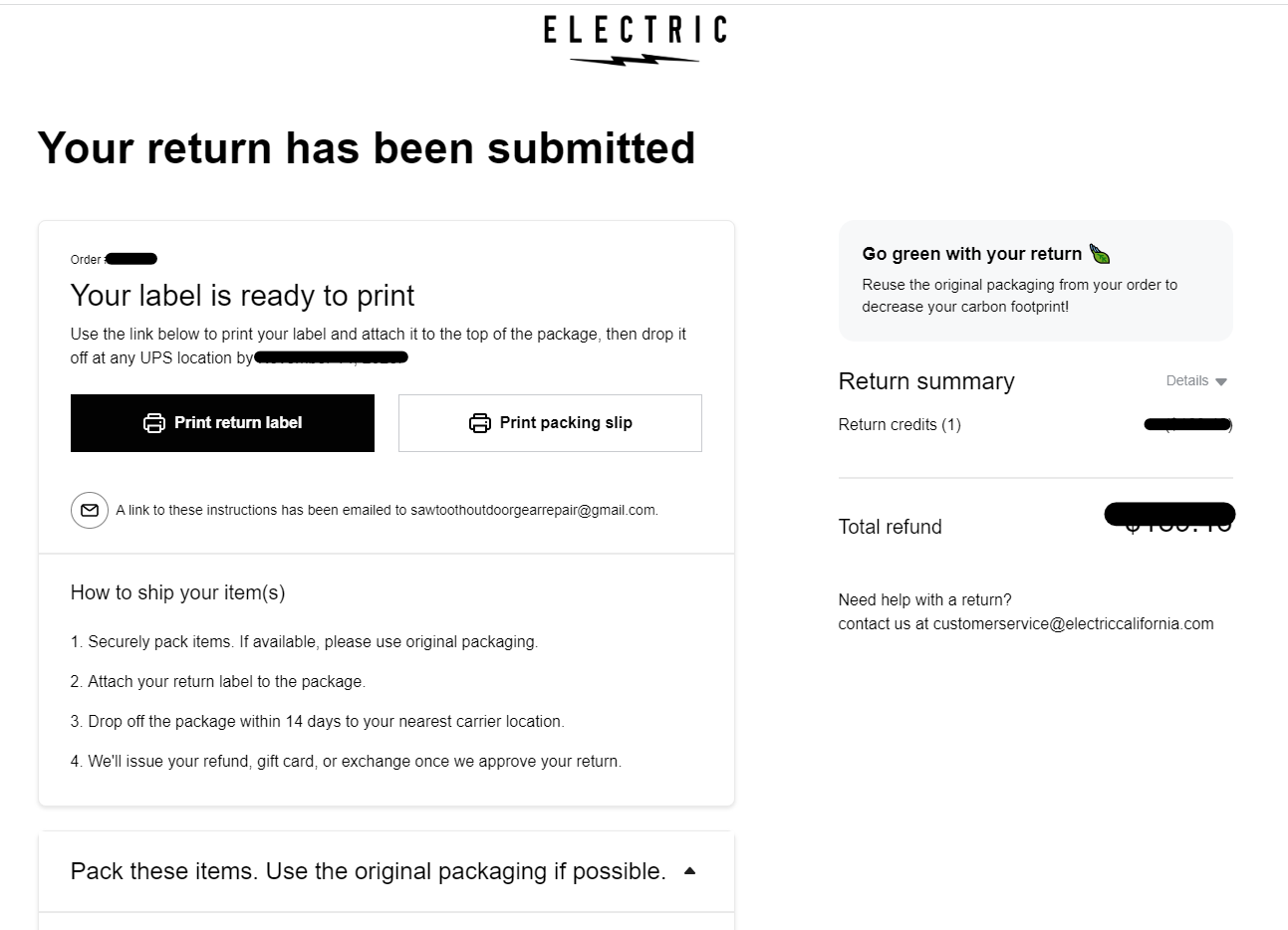The width and height of the screenshot is (1288, 930).
Task: Click the How to ship your item(s) heading
Action: 177,592
